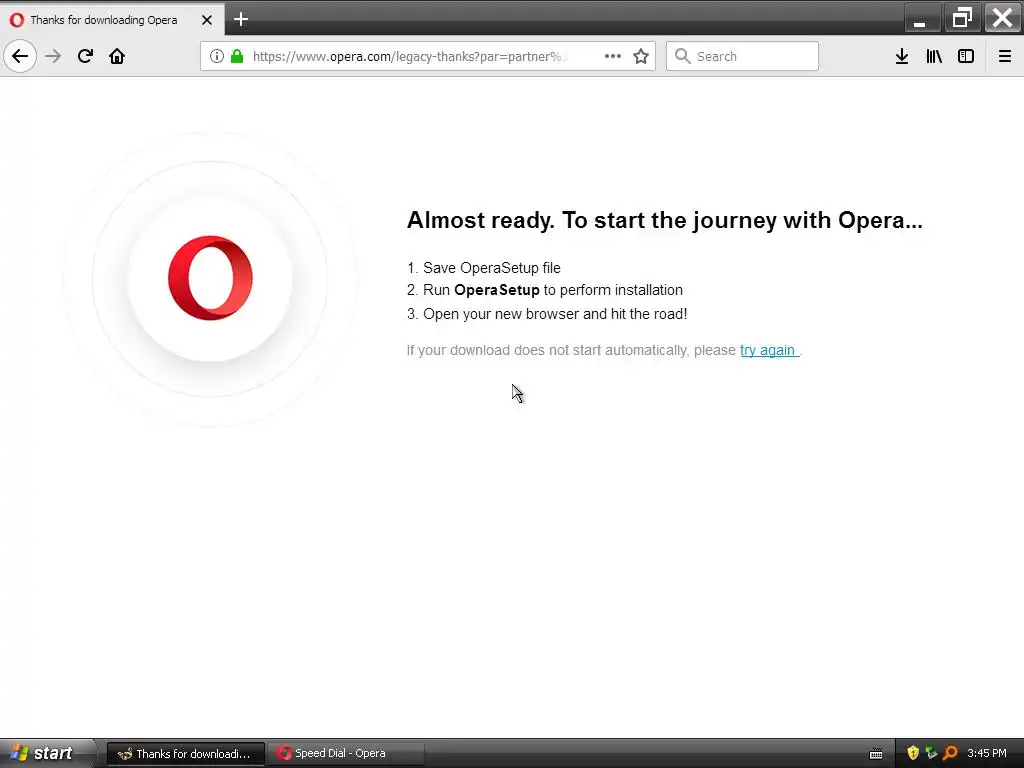1024x768 pixels.
Task: Click the search magnifier icon in search box
Action: [x=682, y=56]
